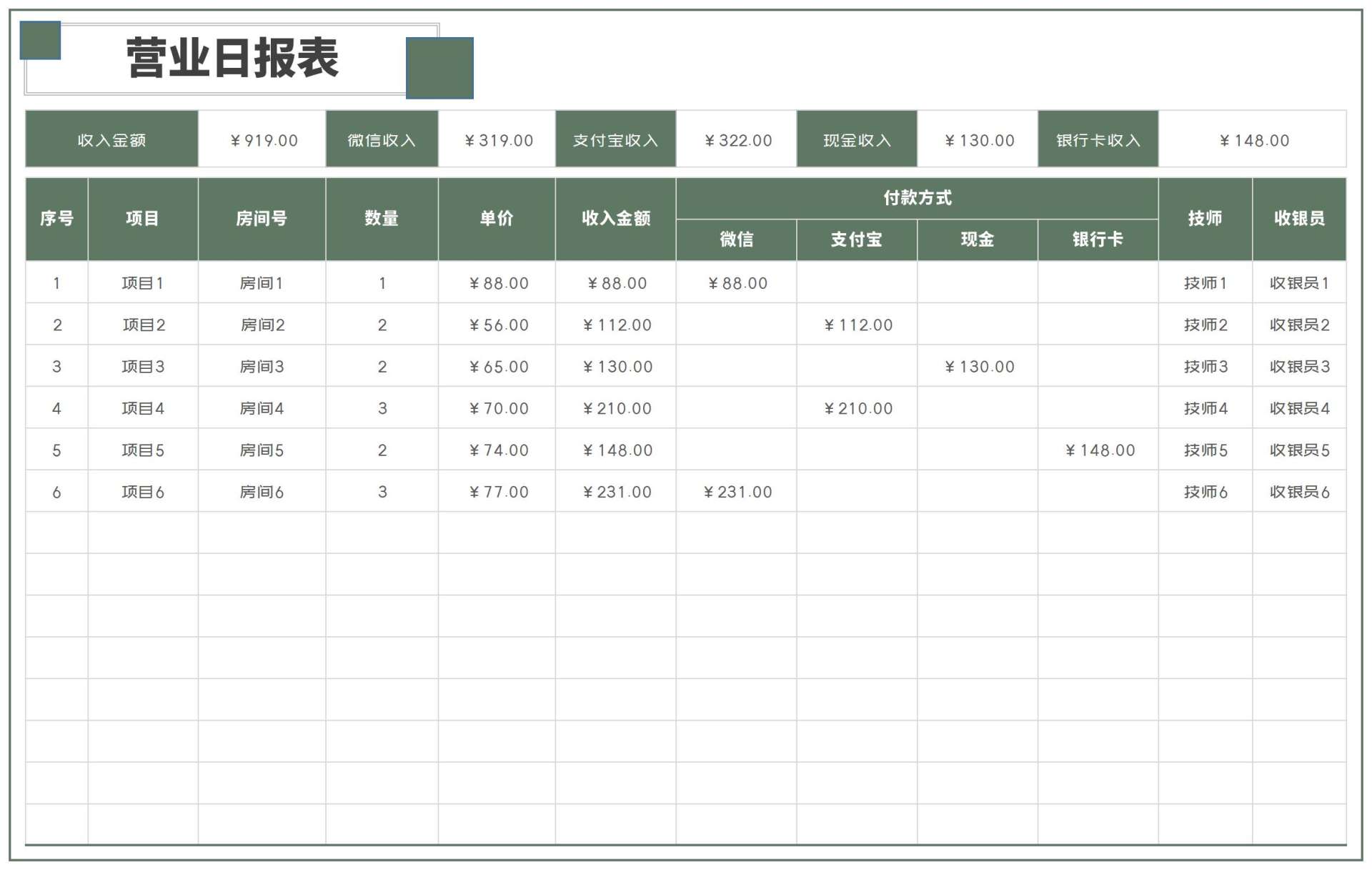1372x870 pixels.
Task: Click the 银行卡收入 summary label
Action: point(1098,139)
